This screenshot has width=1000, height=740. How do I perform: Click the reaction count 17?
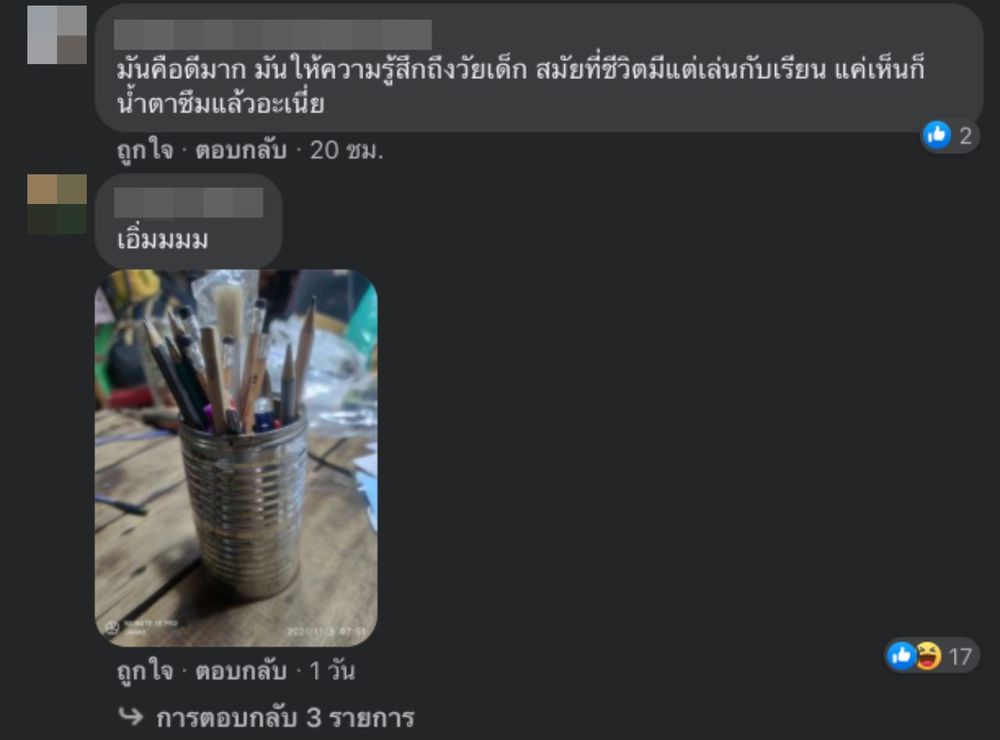pos(960,656)
